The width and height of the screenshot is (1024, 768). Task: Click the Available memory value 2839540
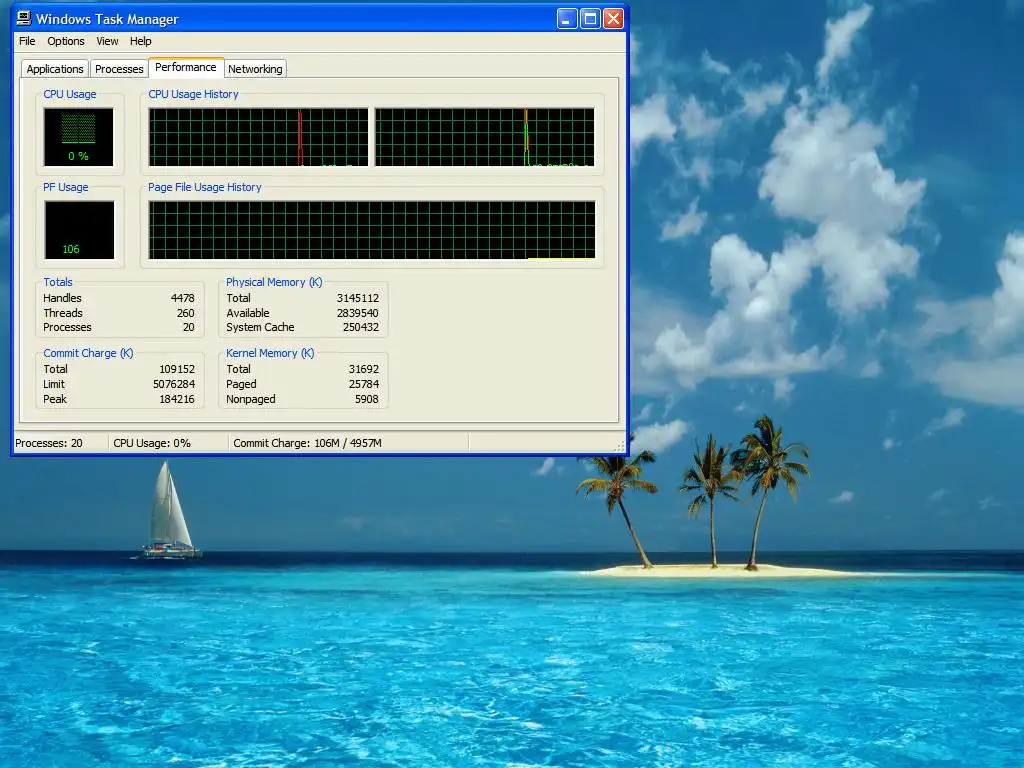(x=358, y=313)
